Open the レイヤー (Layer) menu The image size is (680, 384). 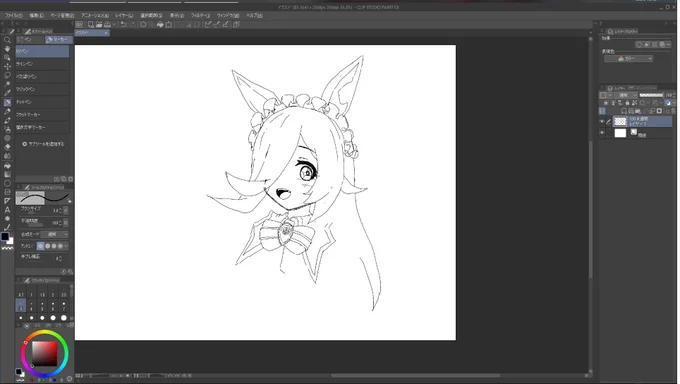pos(124,15)
